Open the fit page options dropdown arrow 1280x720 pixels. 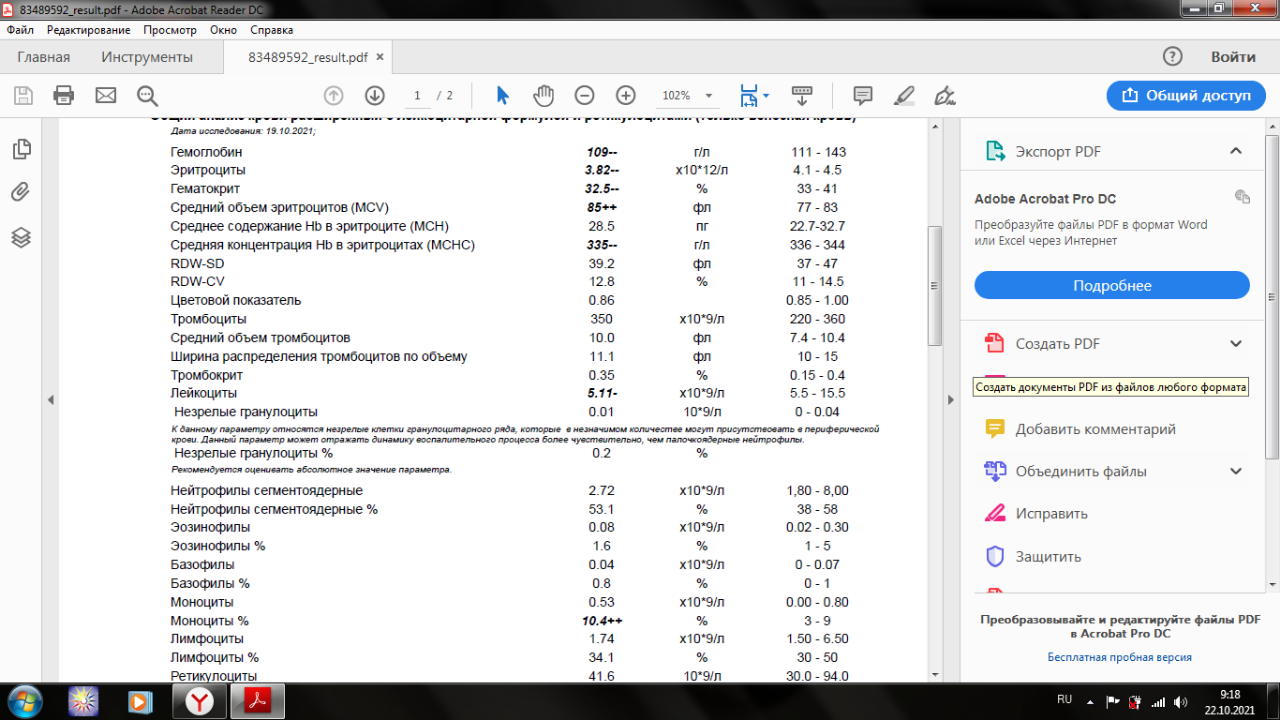click(766, 95)
